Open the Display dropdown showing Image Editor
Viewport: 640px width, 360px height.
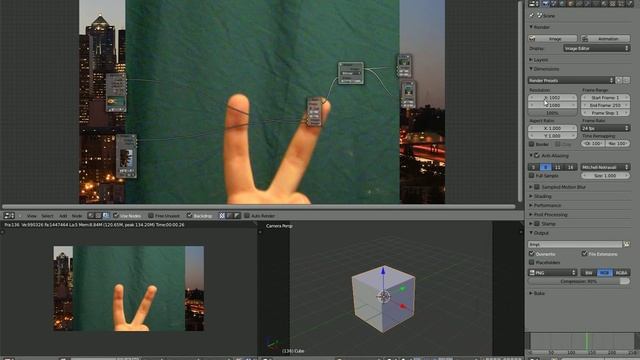click(x=596, y=48)
